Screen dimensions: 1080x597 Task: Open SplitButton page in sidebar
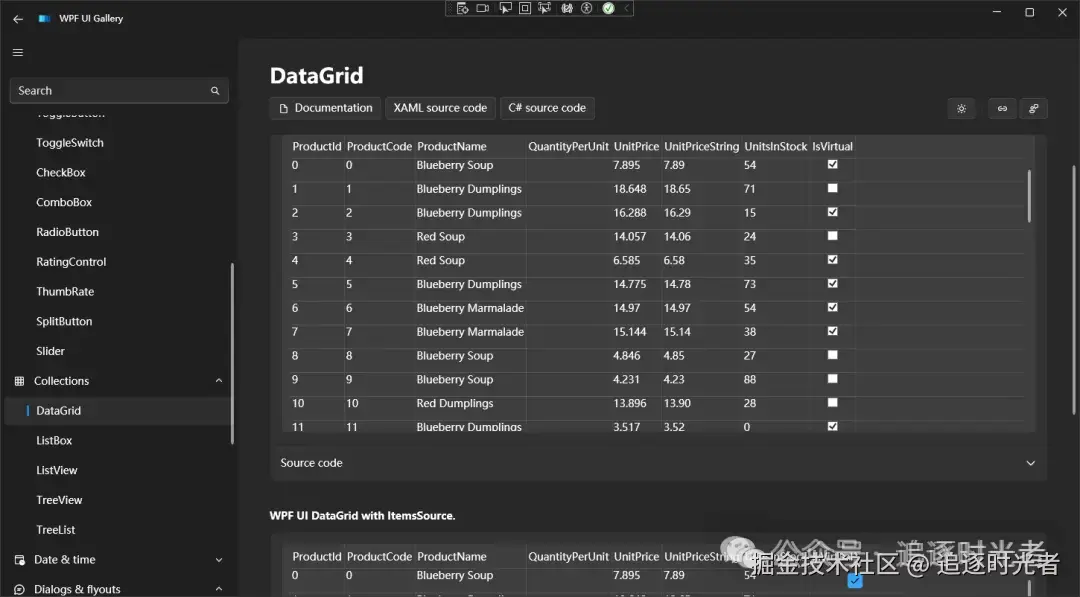pyautogui.click(x=64, y=322)
